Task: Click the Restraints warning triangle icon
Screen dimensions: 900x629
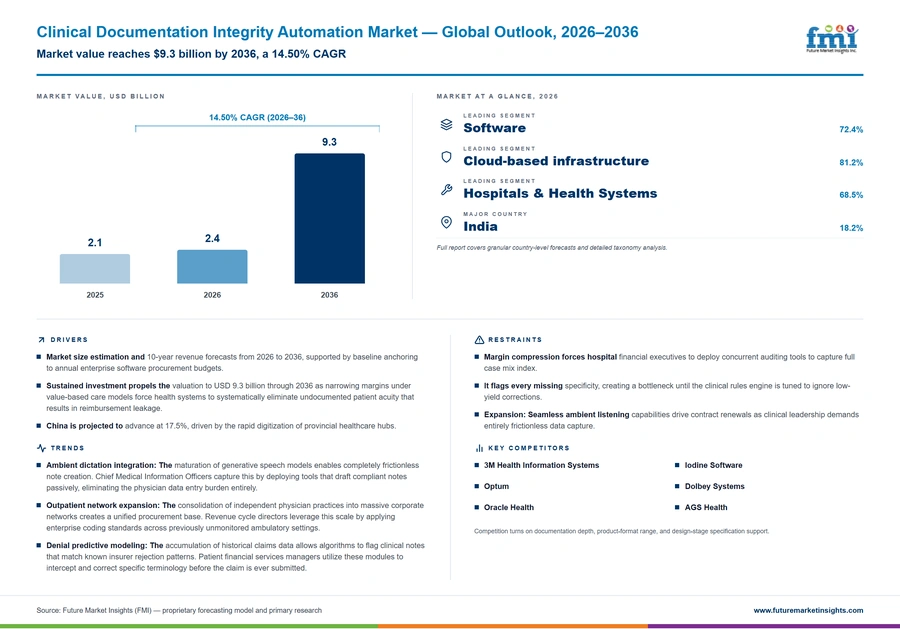Action: 479,340
